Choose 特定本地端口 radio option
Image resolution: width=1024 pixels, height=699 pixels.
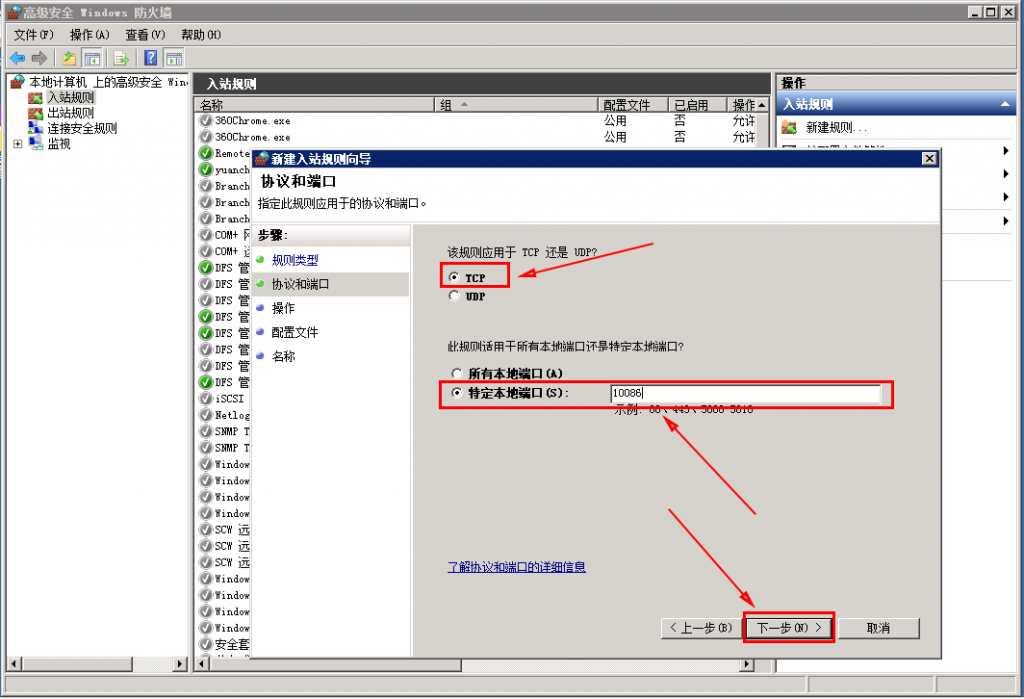pos(456,393)
